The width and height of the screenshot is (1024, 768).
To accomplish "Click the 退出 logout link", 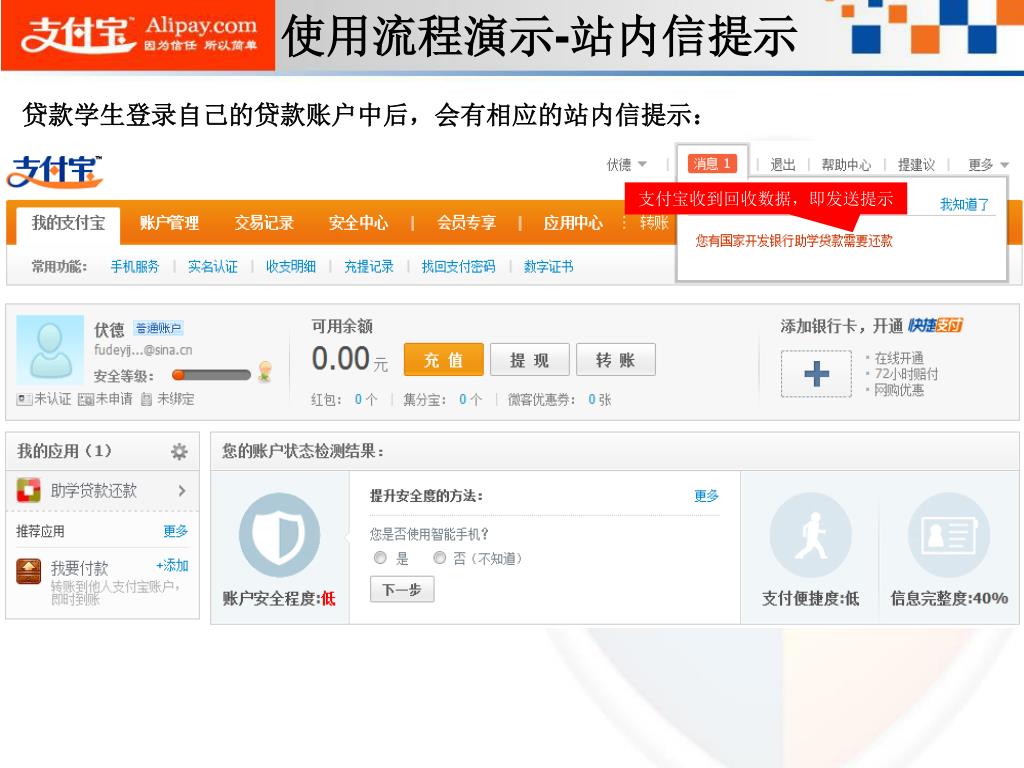I will click(x=783, y=165).
